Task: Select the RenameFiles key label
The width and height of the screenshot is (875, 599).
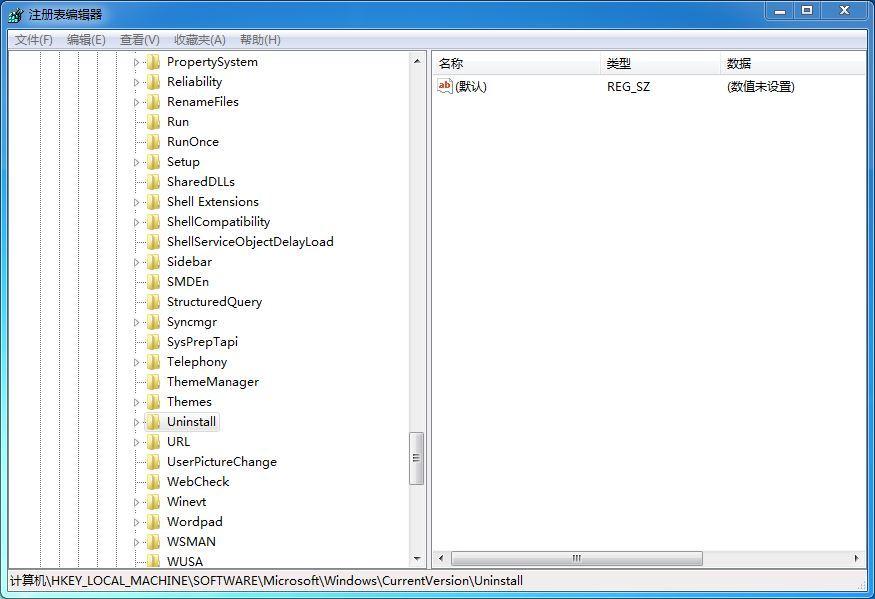Action: pyautogui.click(x=203, y=102)
